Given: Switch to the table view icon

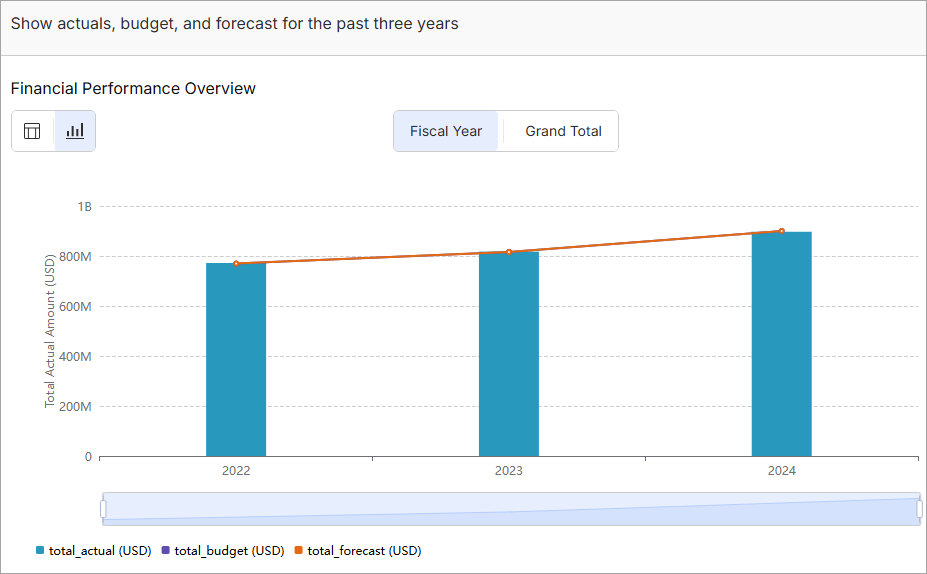Looking at the screenshot, I should 32,131.
